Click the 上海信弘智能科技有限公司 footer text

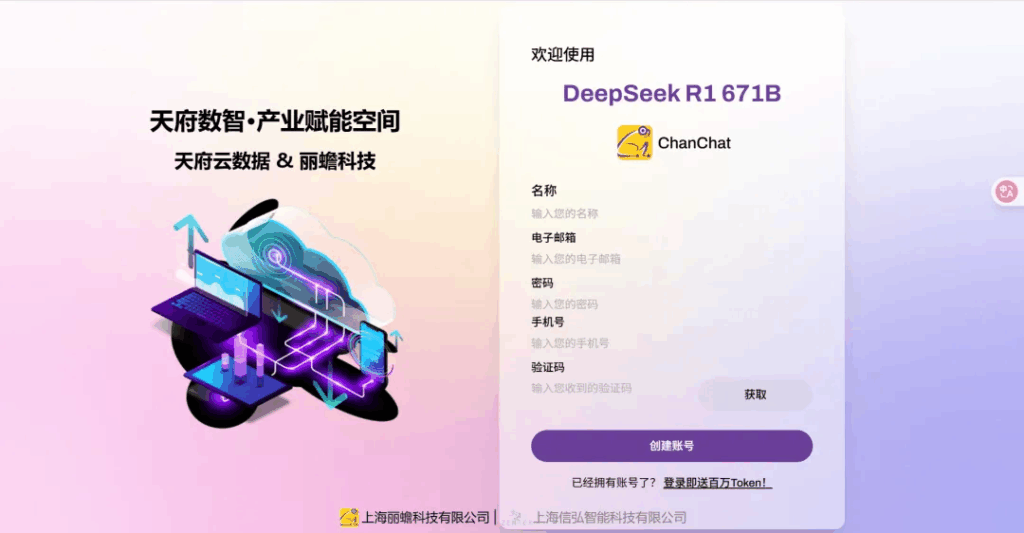[609, 517]
